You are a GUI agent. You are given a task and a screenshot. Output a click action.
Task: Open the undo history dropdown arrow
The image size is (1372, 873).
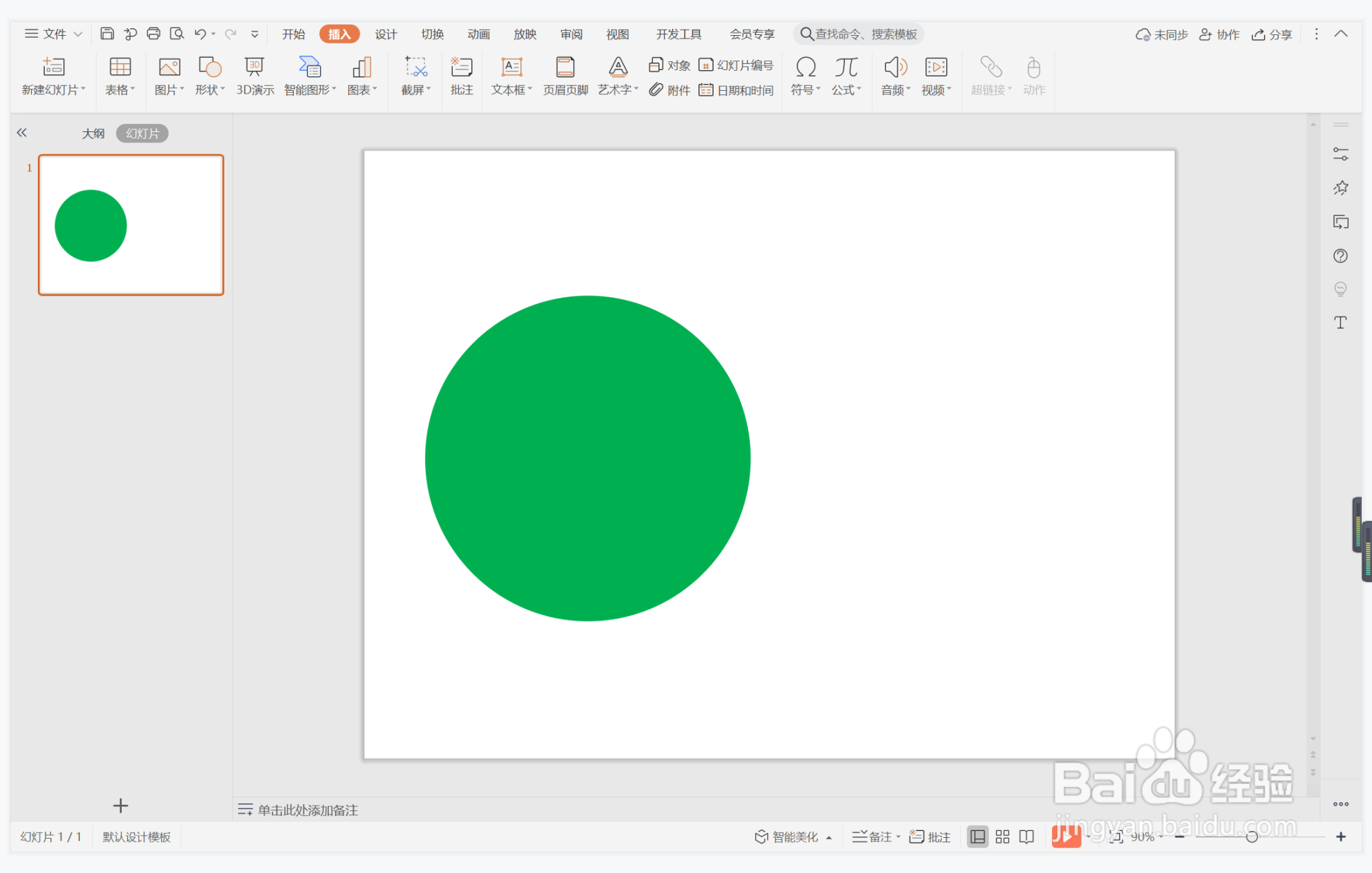click(213, 34)
